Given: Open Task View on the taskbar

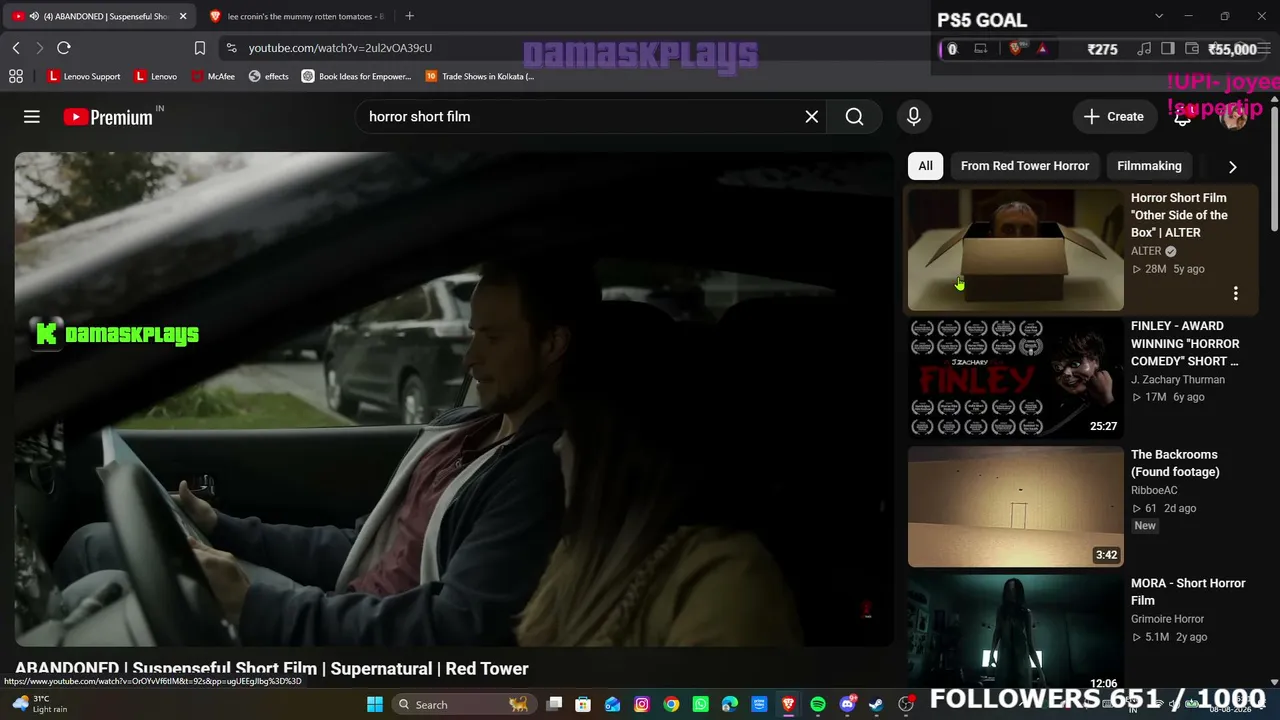Looking at the screenshot, I should [555, 704].
